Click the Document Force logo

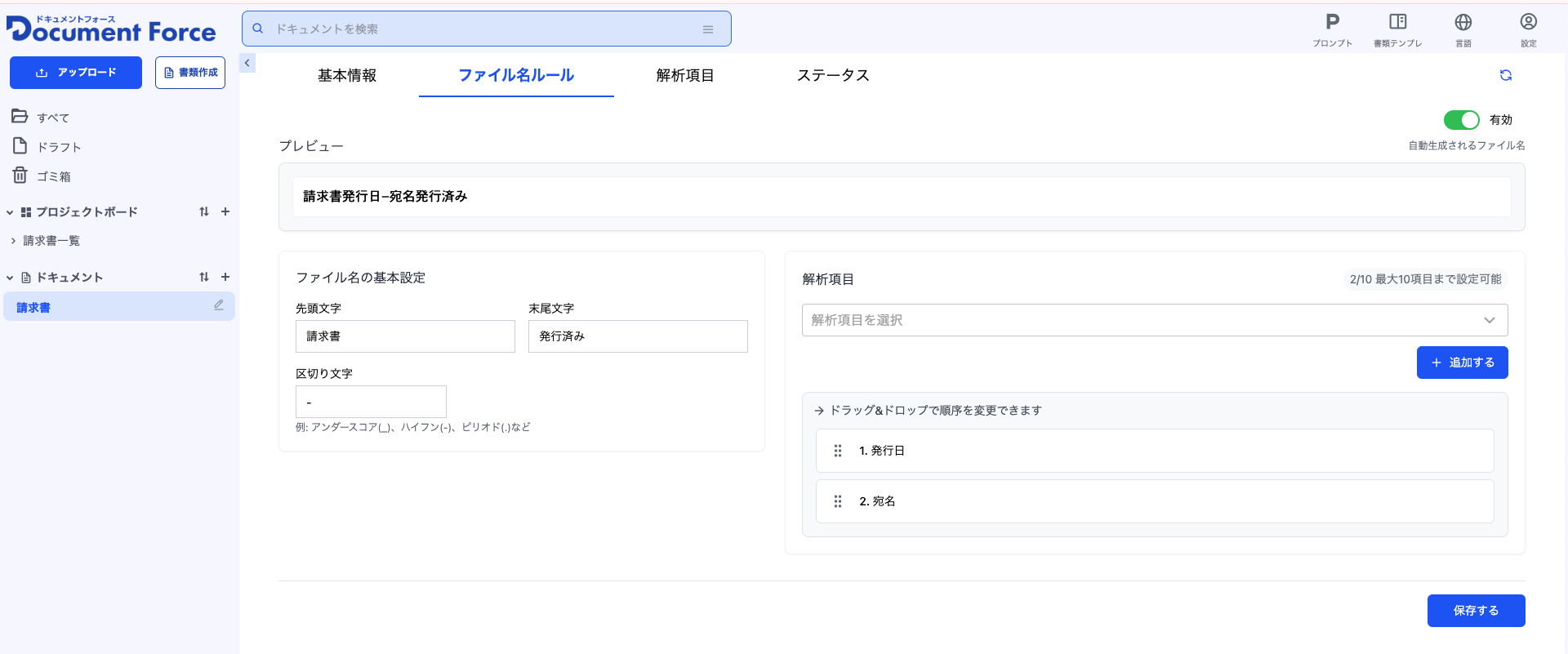coord(111,29)
